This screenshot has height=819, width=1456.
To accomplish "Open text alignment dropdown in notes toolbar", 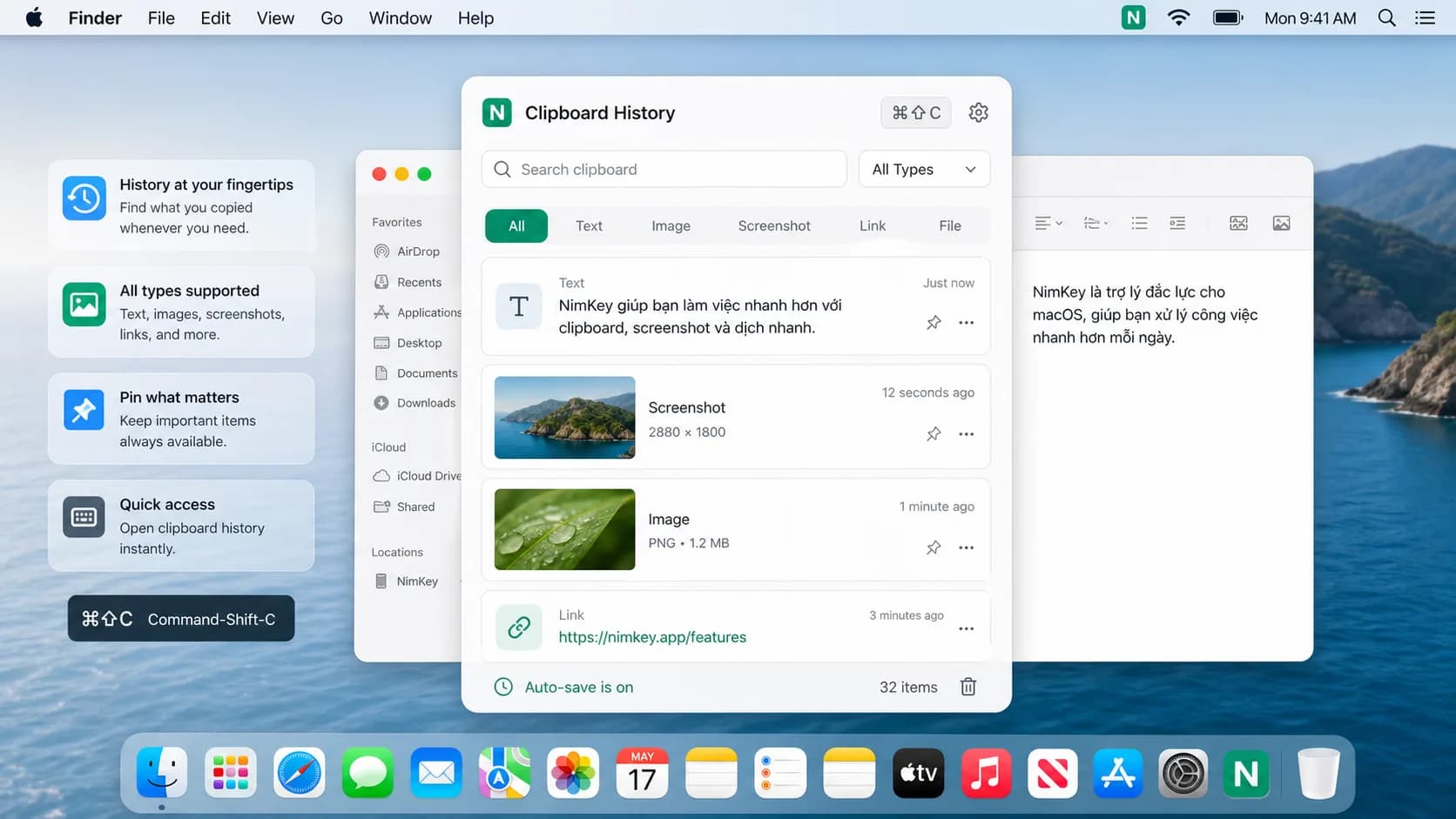I will point(1048,224).
